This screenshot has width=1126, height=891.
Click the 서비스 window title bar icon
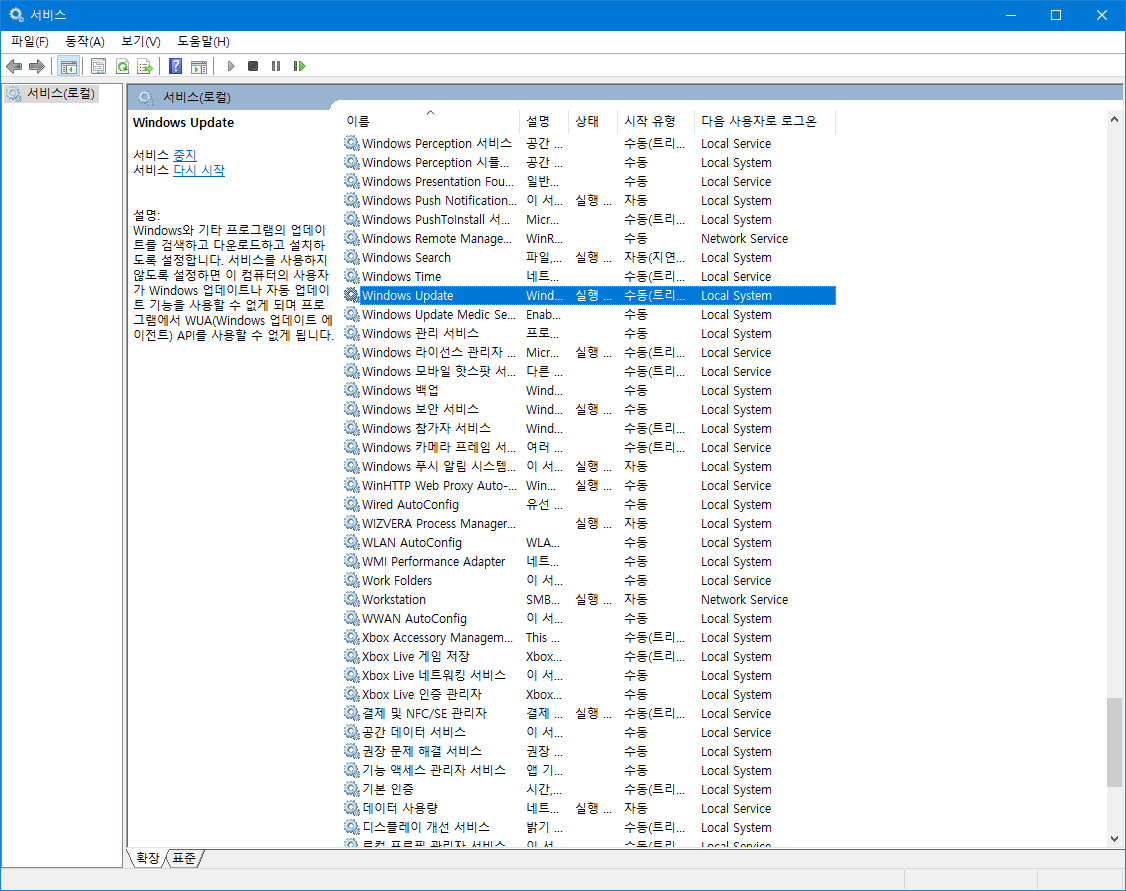tap(16, 14)
